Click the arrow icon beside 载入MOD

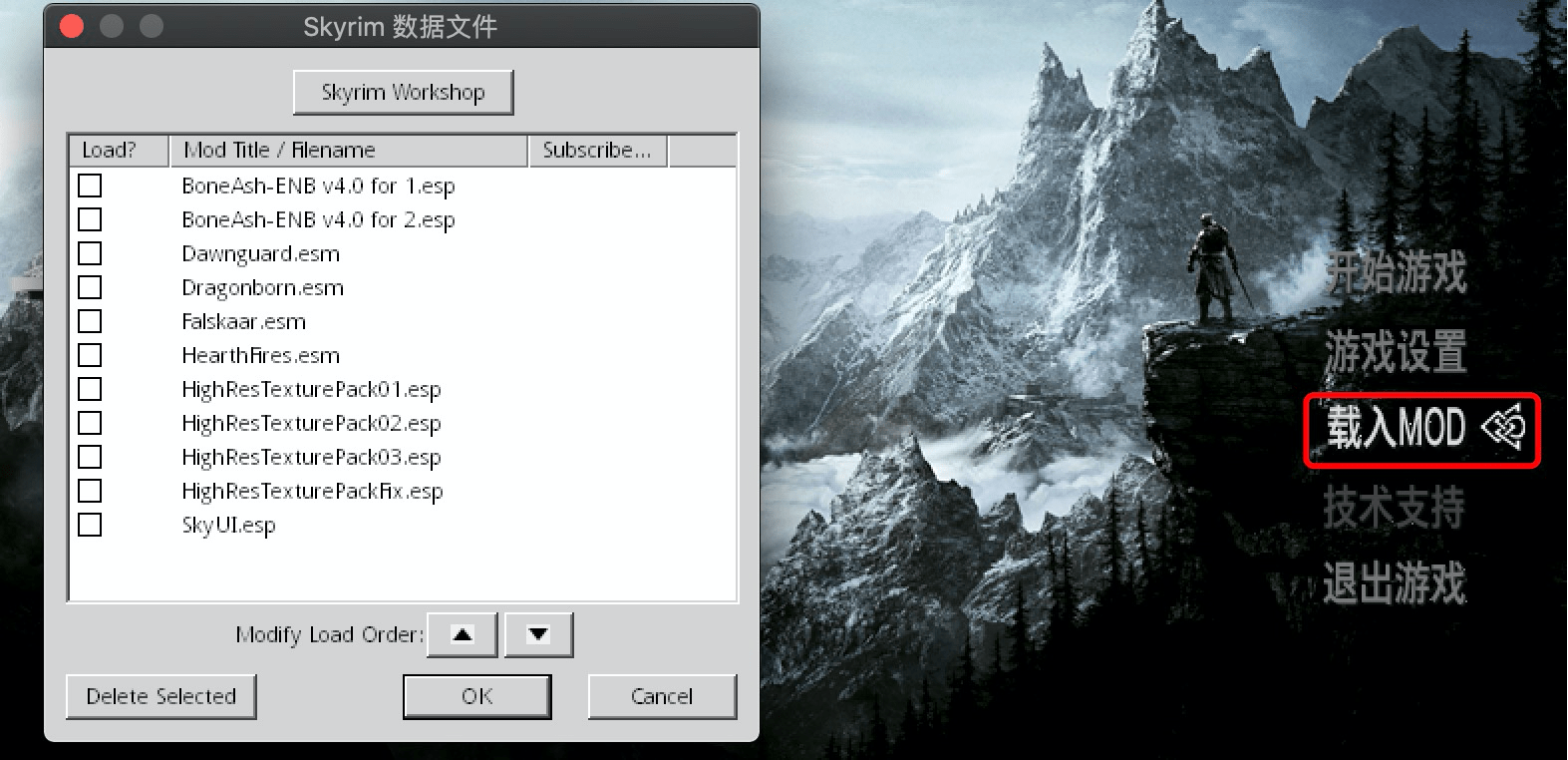coord(1503,429)
